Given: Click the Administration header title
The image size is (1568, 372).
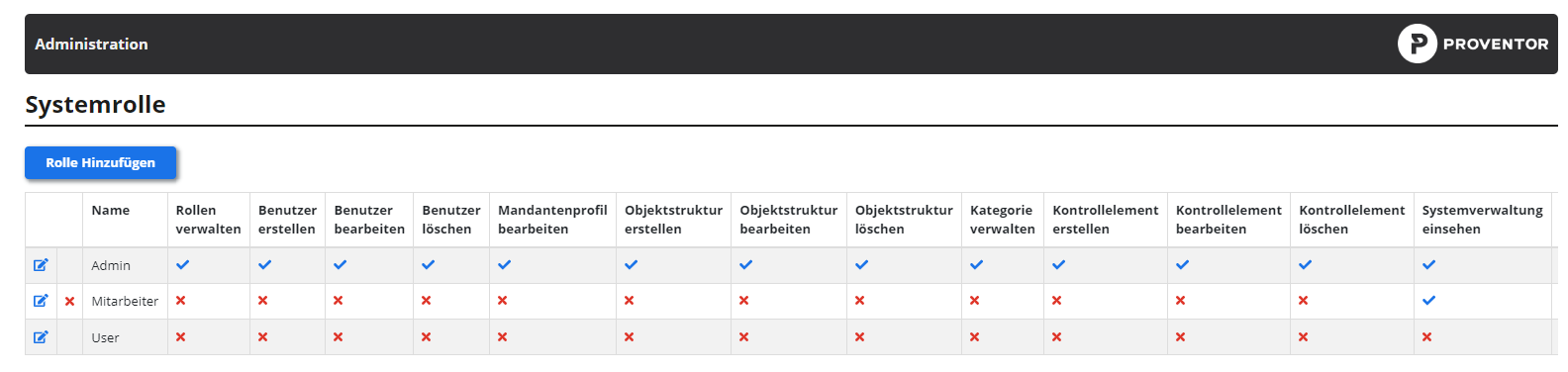Looking at the screenshot, I should [x=91, y=45].
